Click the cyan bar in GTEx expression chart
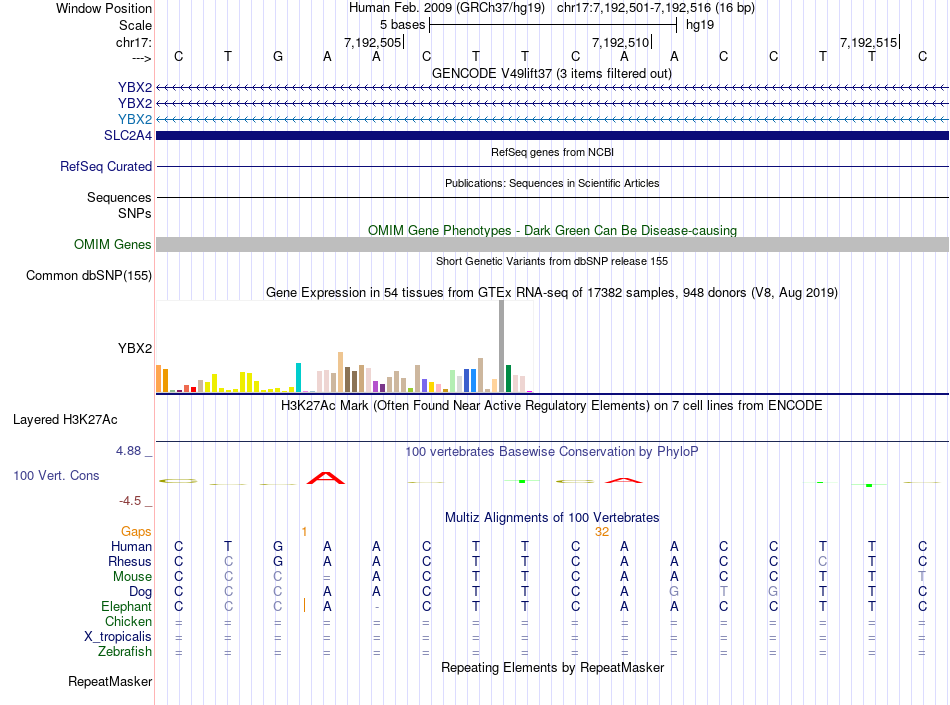Viewport: 950px width, 705px height. [x=298, y=377]
